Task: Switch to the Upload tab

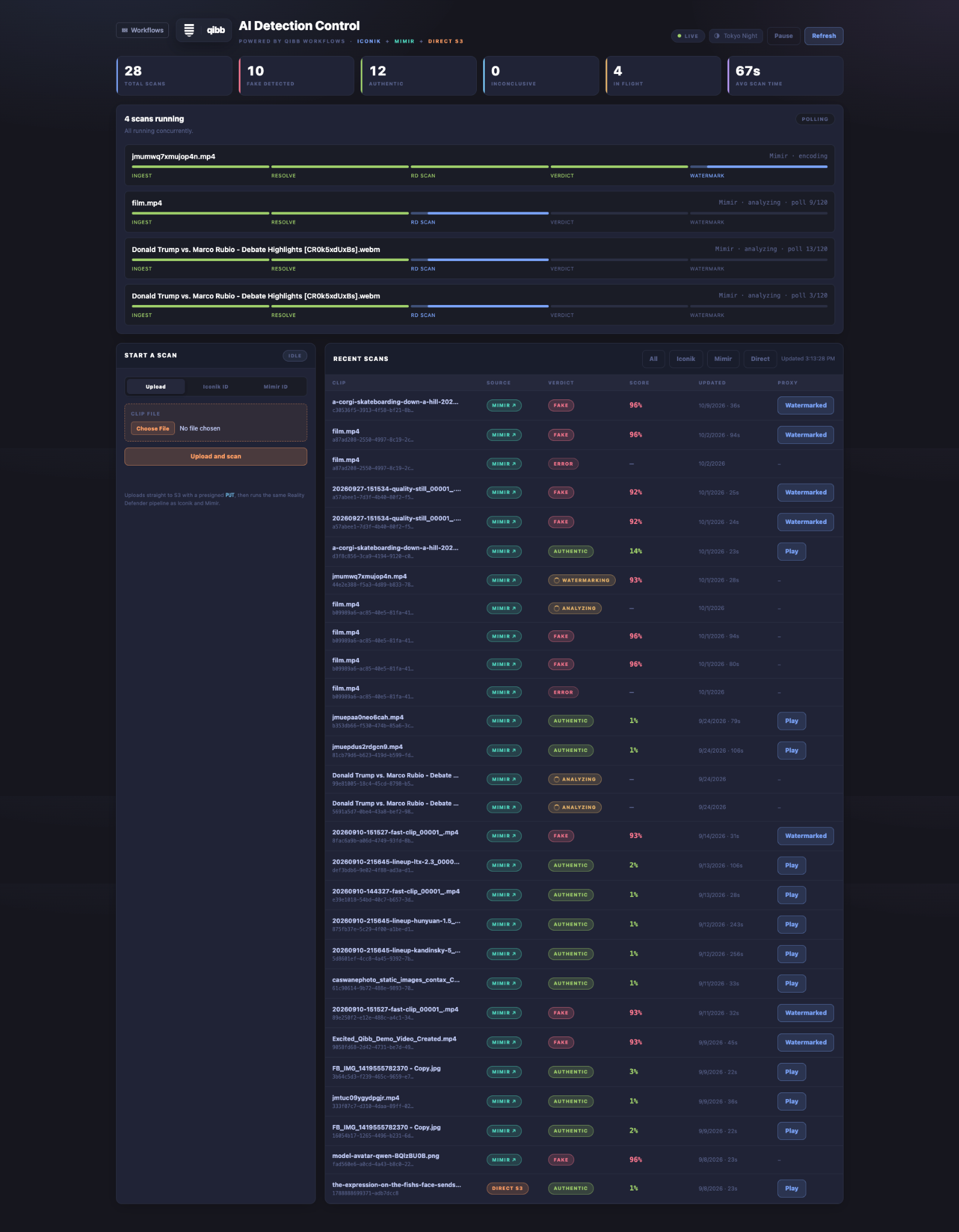Action: [156, 387]
